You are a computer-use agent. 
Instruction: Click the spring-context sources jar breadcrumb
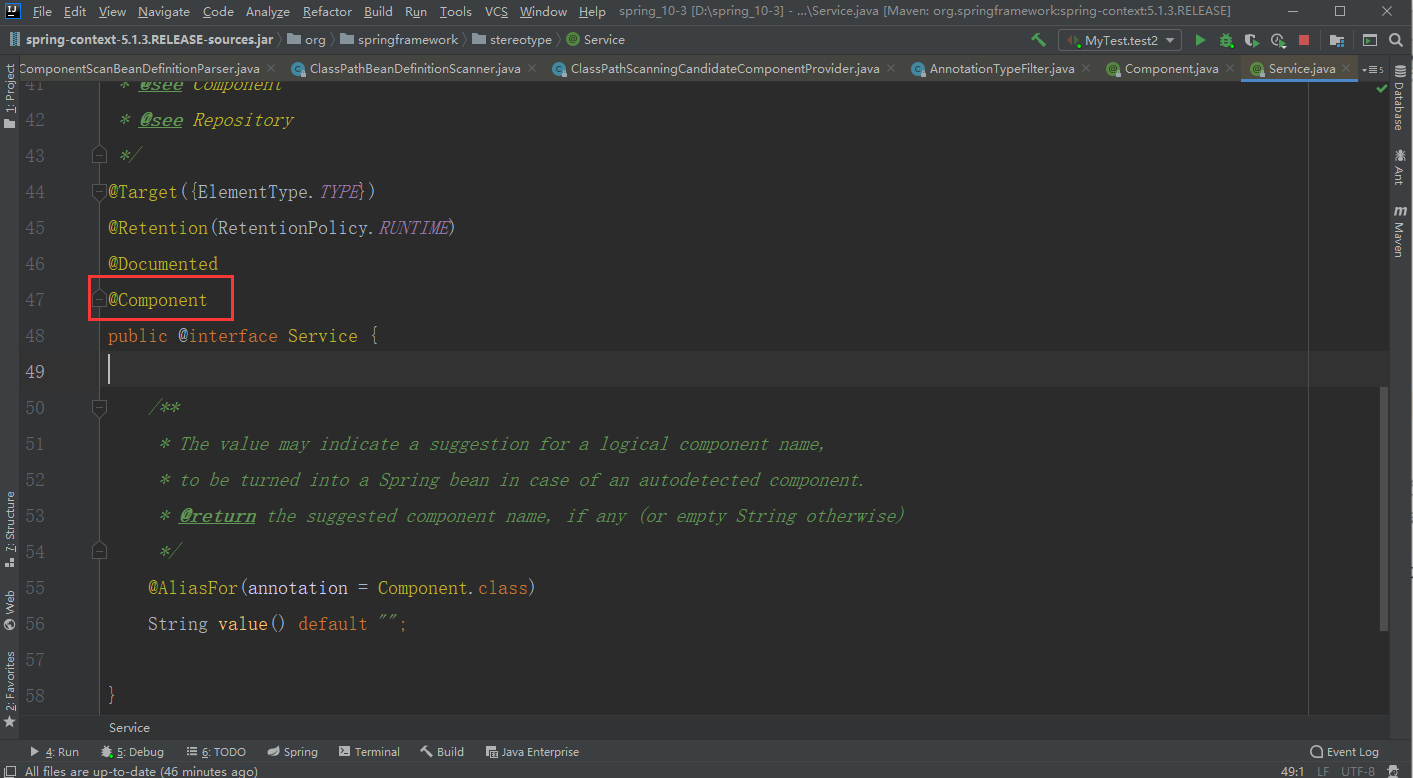pos(141,40)
